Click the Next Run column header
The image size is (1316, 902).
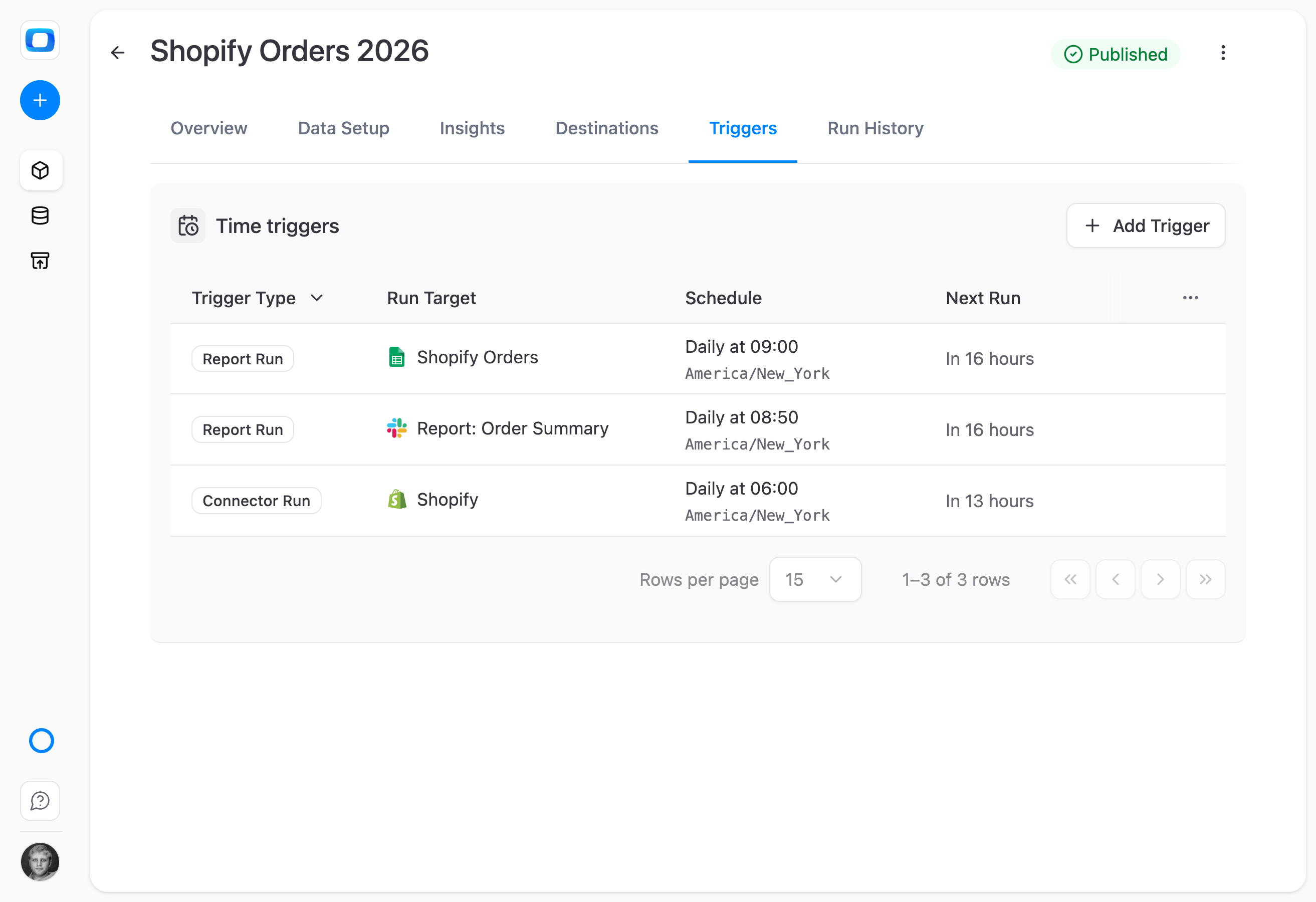pos(983,298)
